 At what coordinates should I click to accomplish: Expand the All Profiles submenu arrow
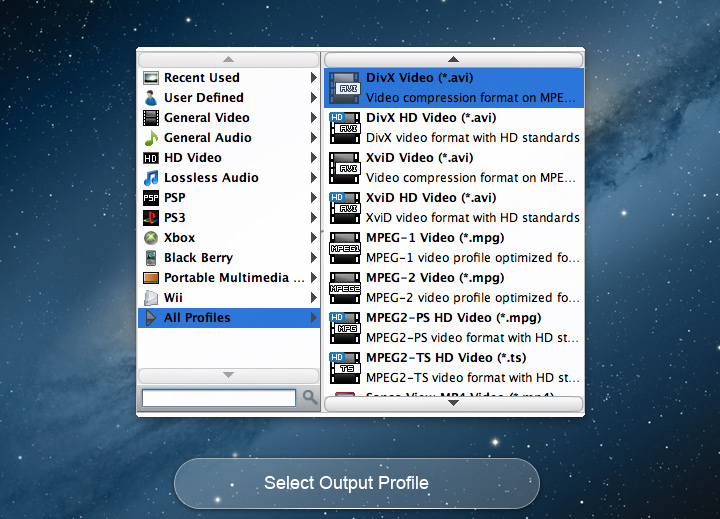click(314, 317)
